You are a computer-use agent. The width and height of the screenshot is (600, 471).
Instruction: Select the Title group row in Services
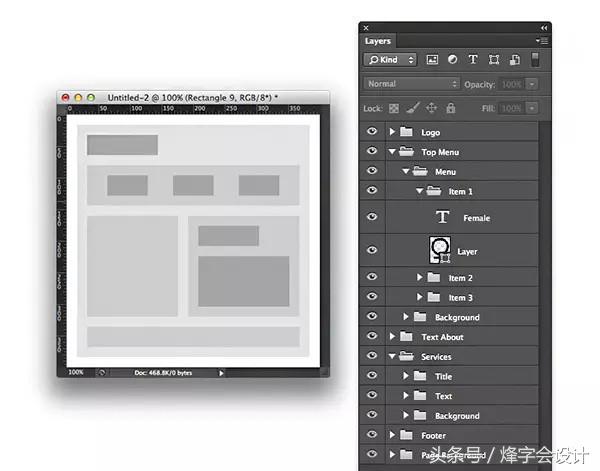click(x=448, y=376)
